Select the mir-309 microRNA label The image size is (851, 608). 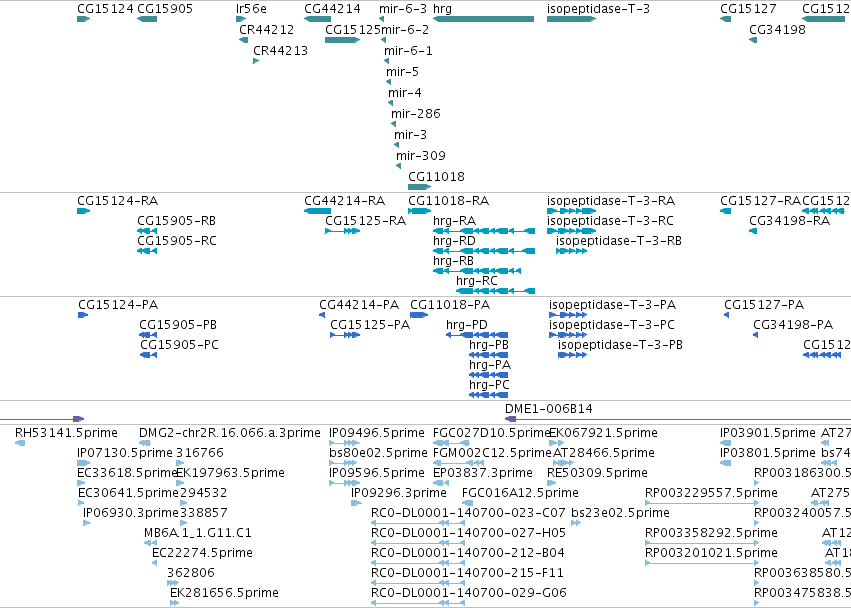pyautogui.click(x=421, y=155)
